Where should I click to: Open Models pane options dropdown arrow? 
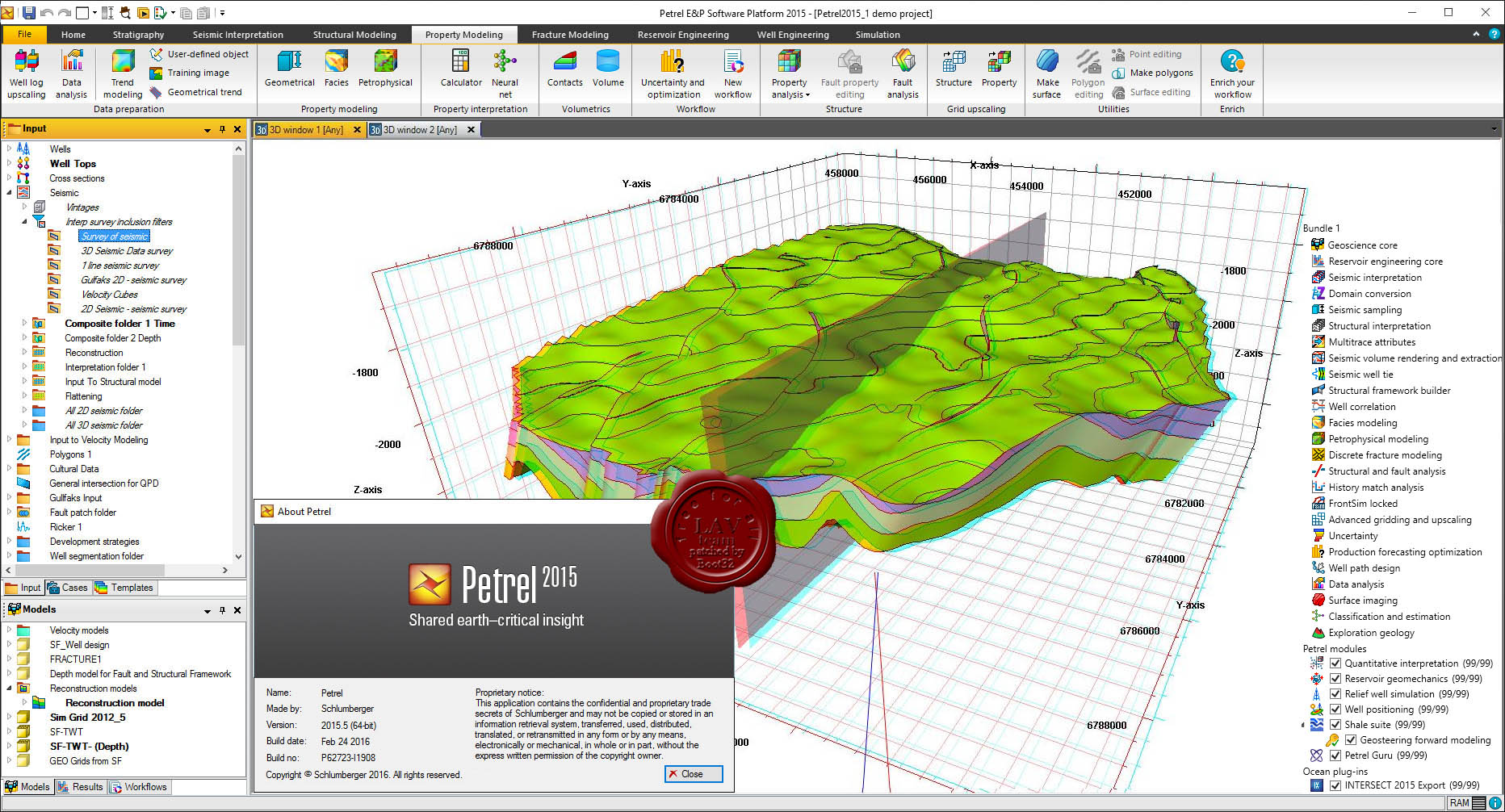207,610
